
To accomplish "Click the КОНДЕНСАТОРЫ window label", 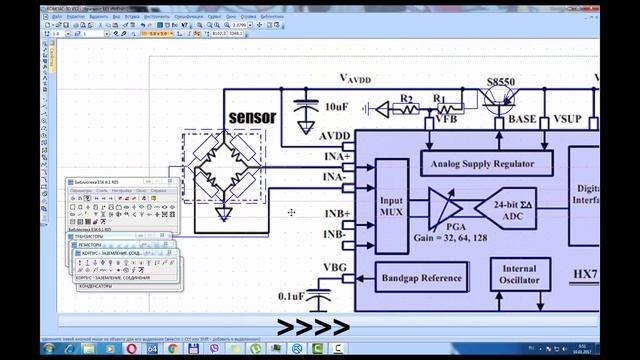I will click(x=96, y=286).
